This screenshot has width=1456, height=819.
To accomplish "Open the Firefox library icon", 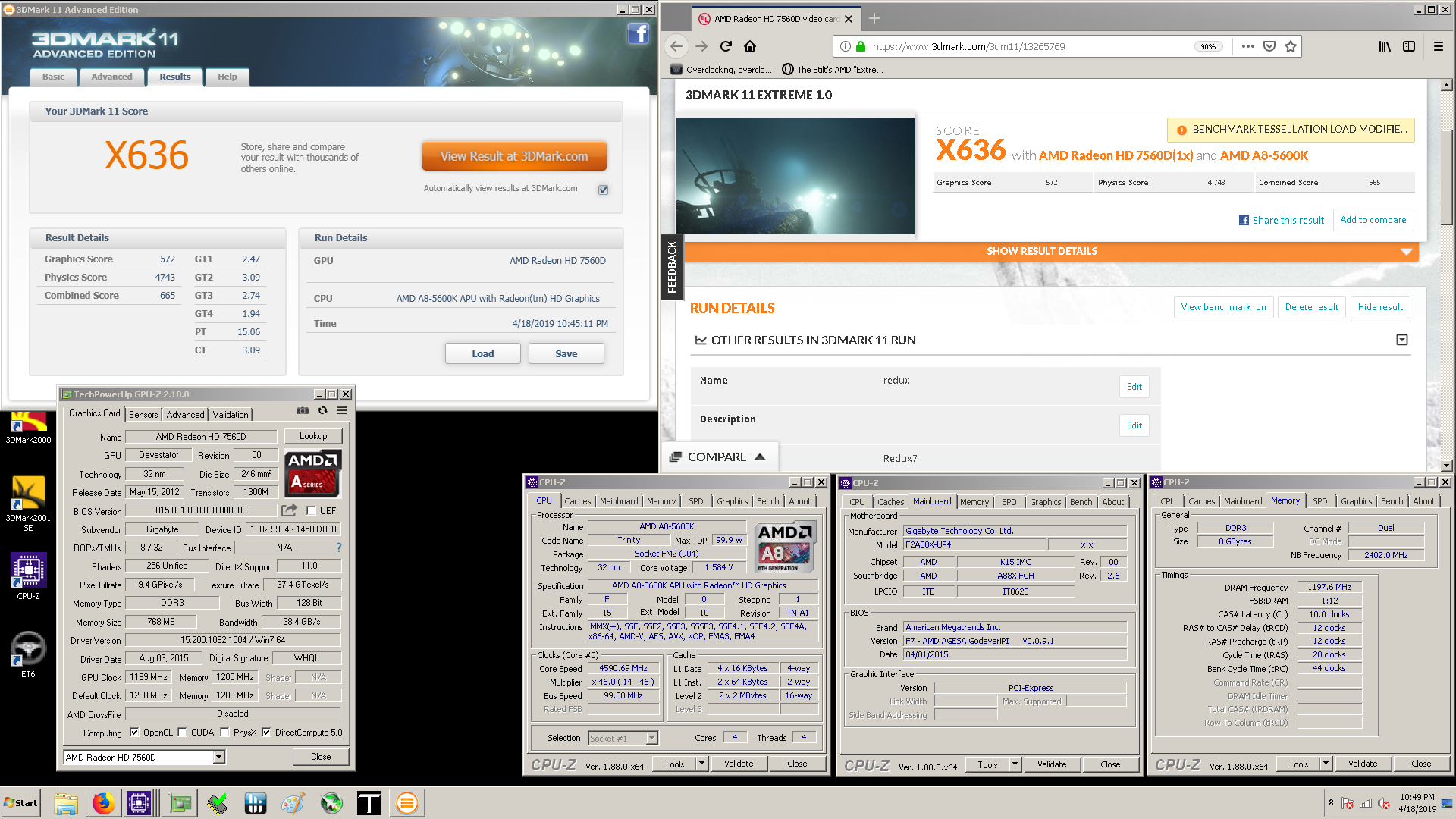I will point(1385,46).
